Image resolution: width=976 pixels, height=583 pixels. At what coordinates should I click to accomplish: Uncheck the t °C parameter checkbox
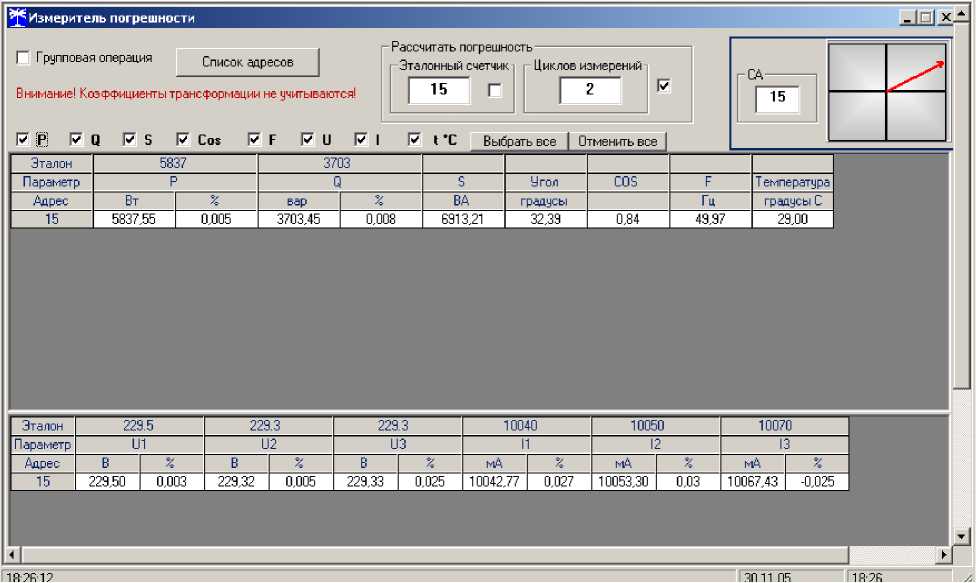tap(415, 139)
